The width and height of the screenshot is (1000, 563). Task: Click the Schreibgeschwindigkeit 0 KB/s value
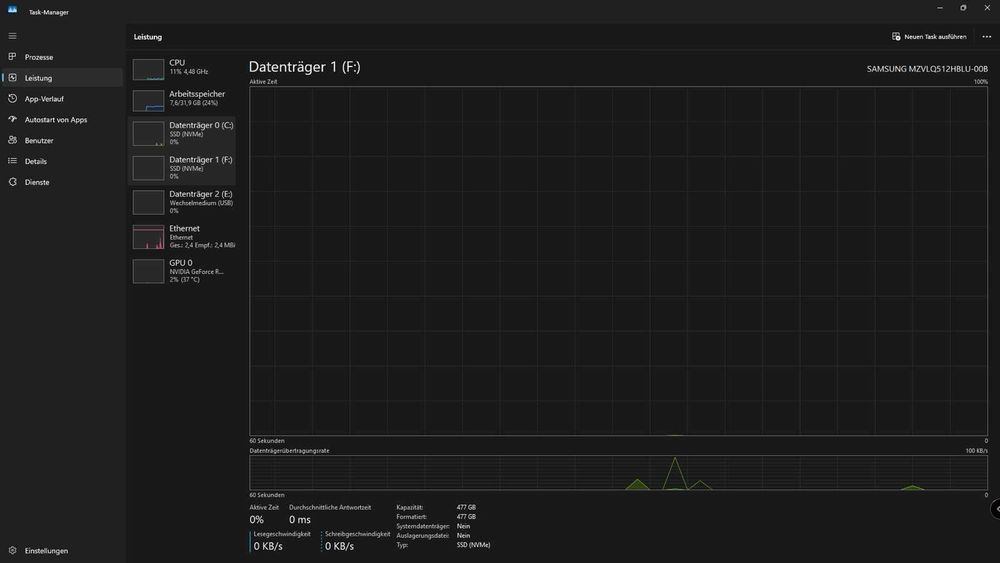[x=339, y=546]
